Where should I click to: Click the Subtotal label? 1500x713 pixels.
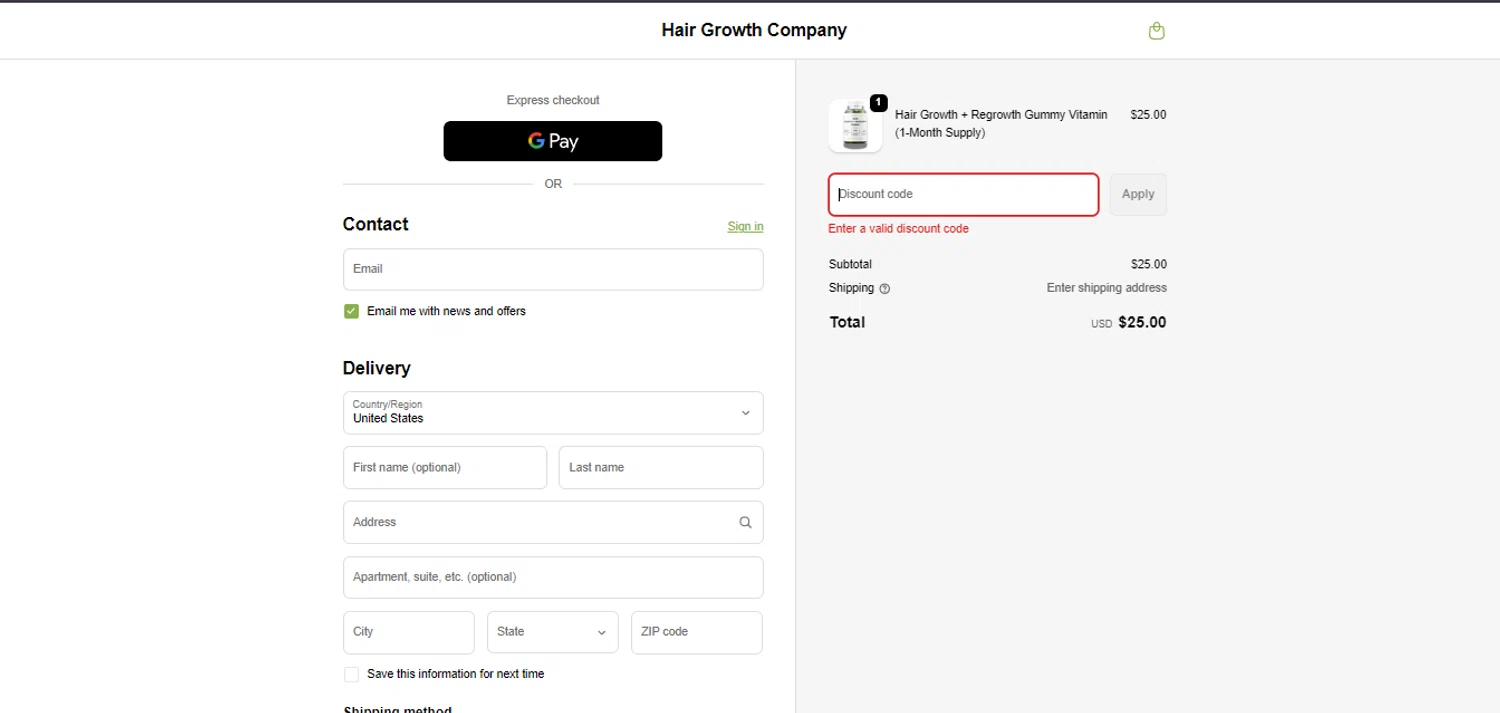tap(850, 265)
